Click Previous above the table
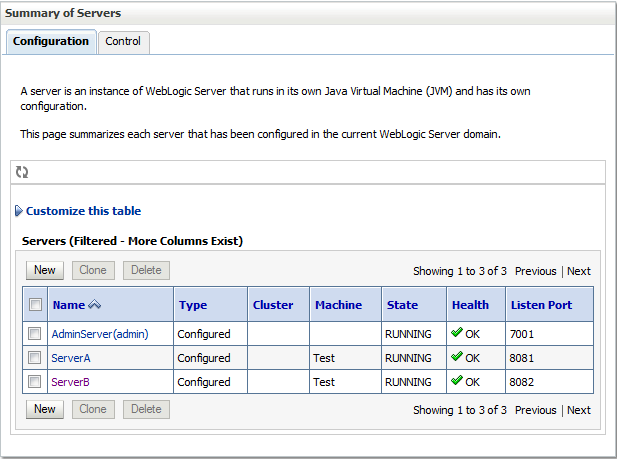 tap(536, 271)
